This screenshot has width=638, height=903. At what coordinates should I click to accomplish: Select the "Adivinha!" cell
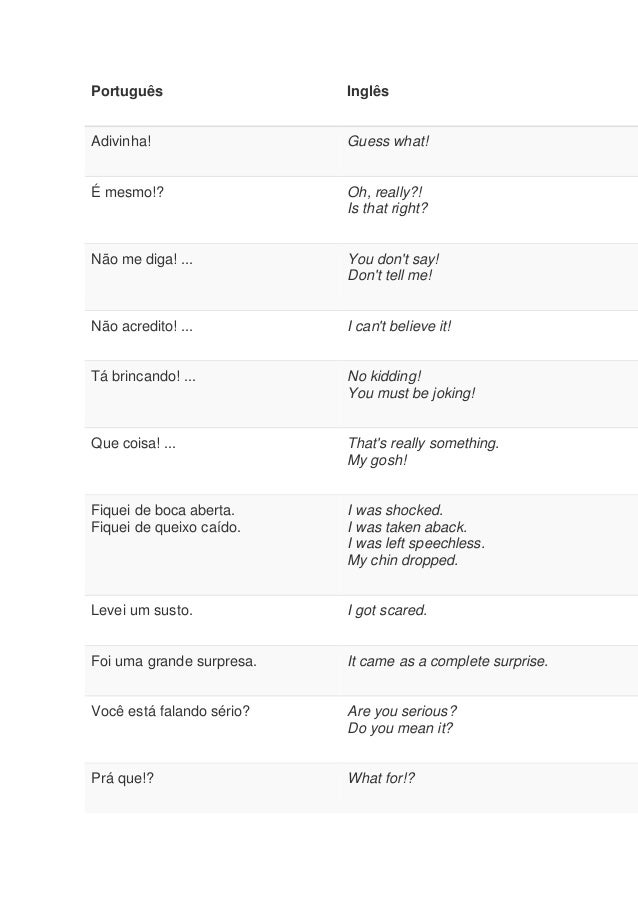[123, 141]
